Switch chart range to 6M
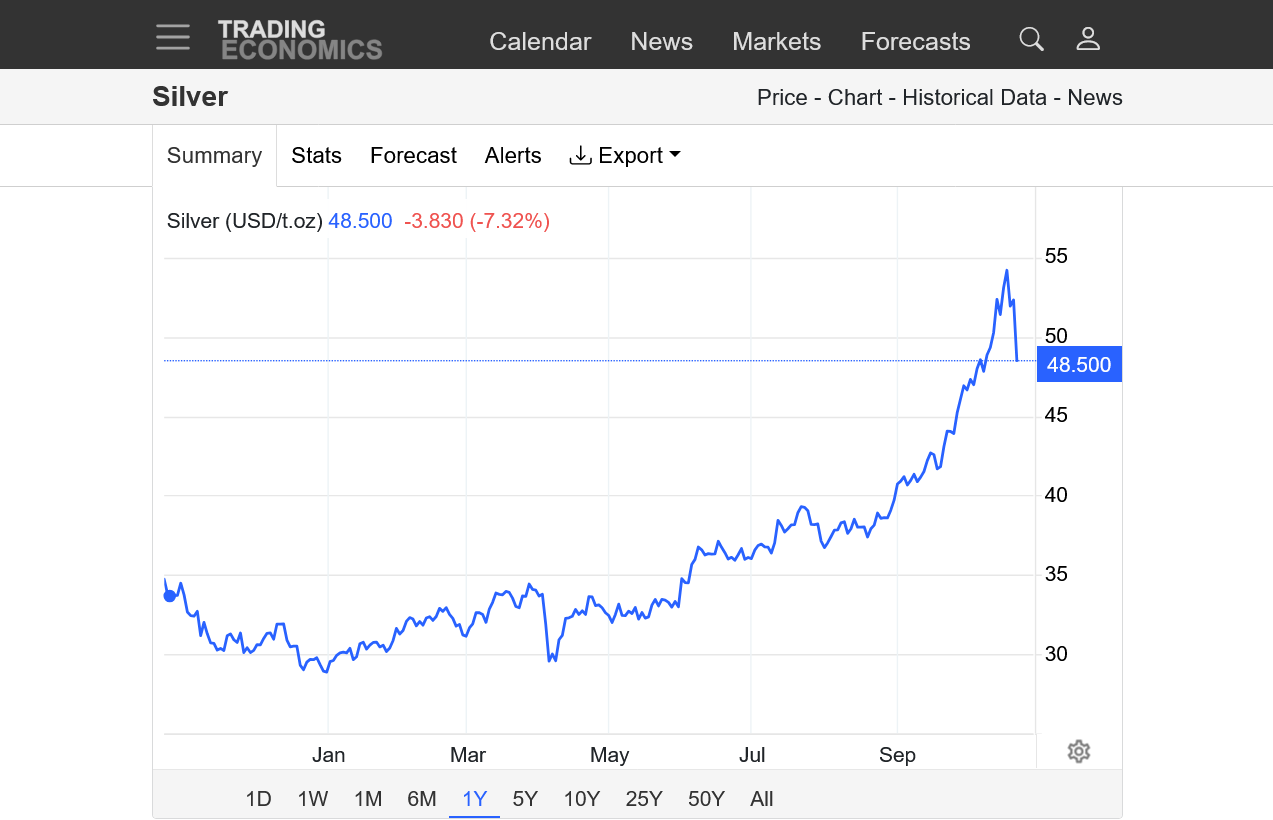The image size is (1273, 820). tap(422, 799)
